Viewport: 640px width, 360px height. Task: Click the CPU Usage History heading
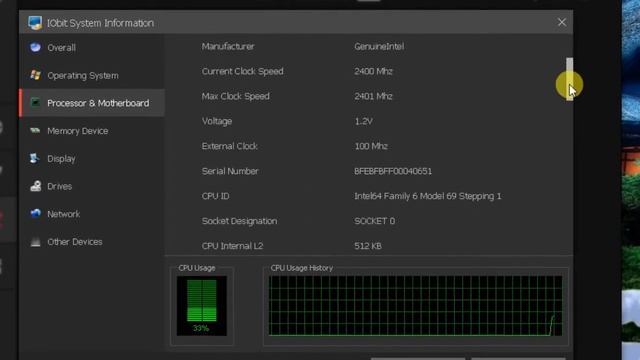[x=302, y=268]
